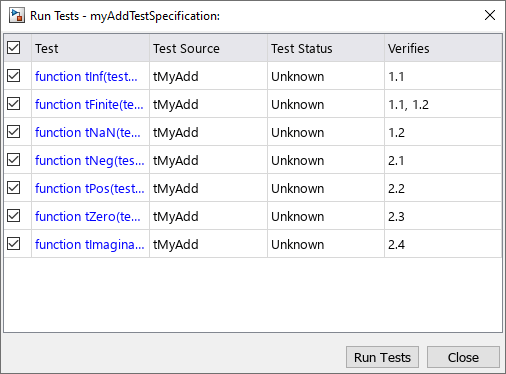Click the Verifies value 1.2 for tNaN
The image size is (506, 374).
396,133
